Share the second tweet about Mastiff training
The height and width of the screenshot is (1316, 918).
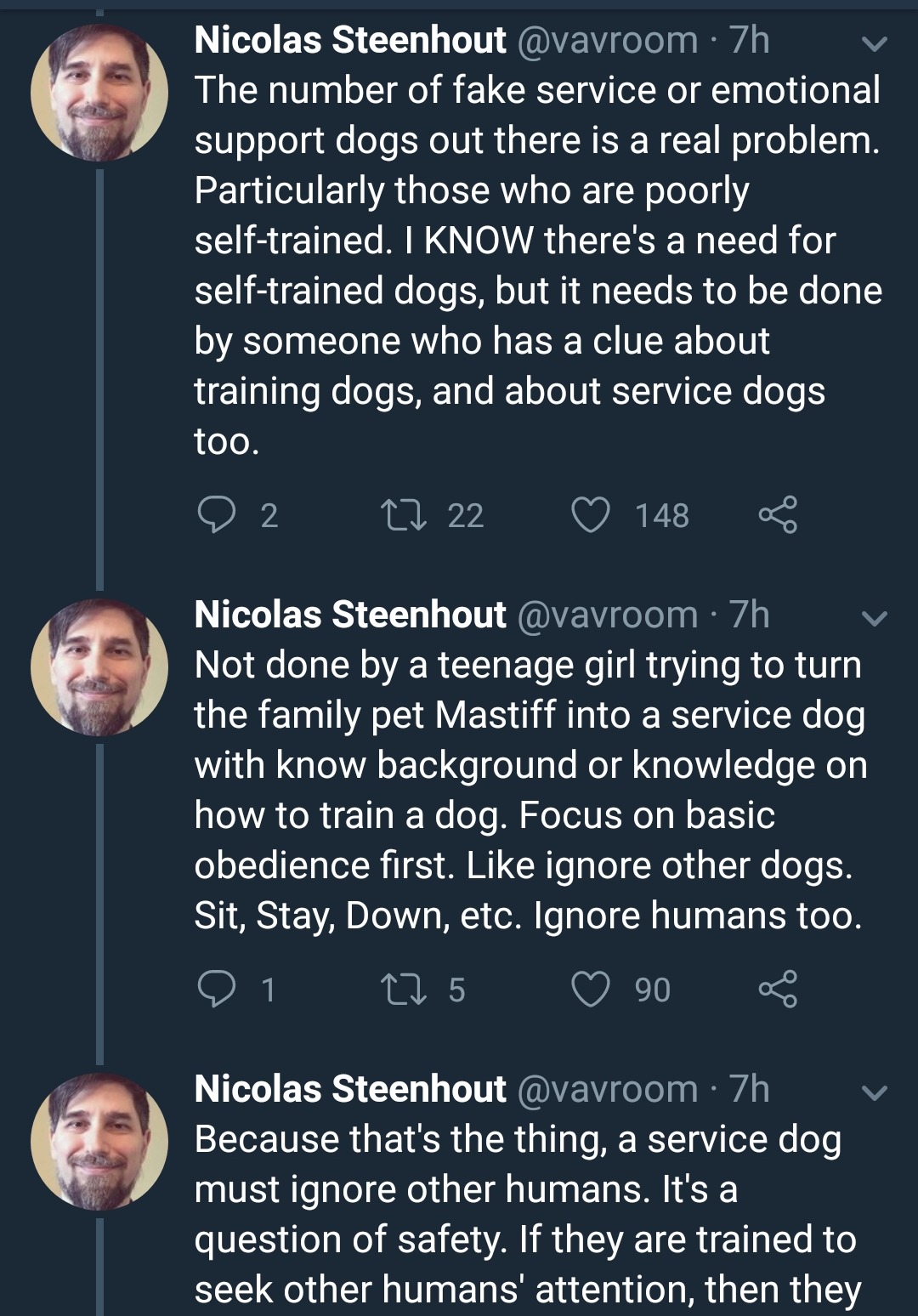[x=777, y=989]
